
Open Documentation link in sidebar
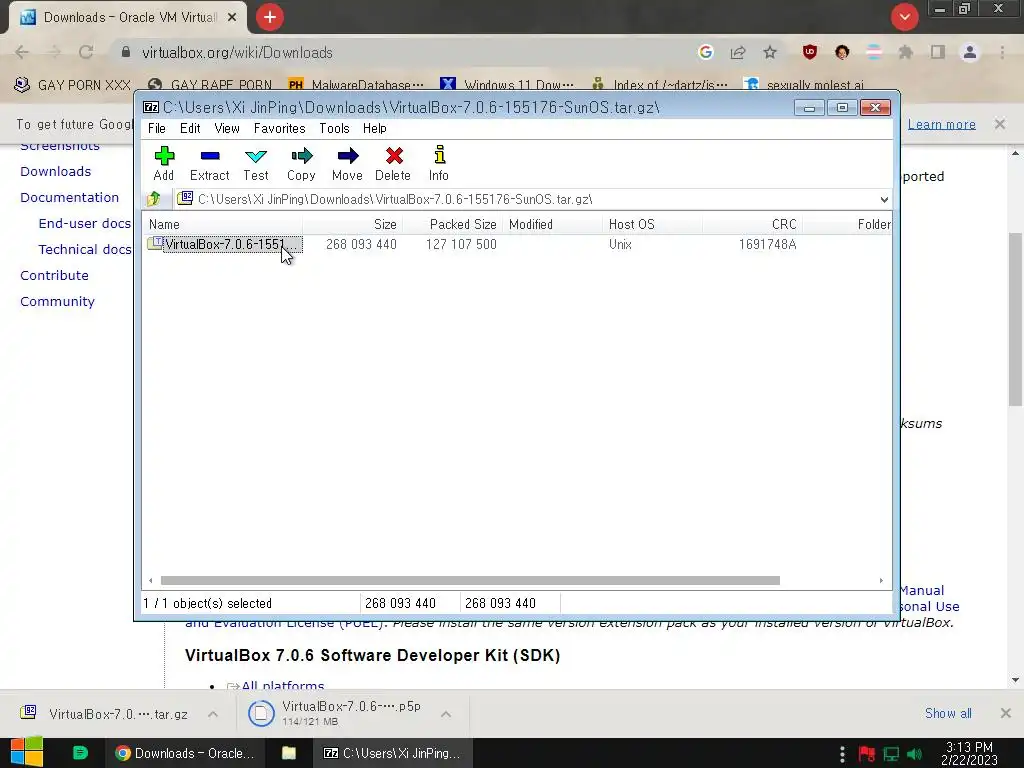tap(69, 197)
